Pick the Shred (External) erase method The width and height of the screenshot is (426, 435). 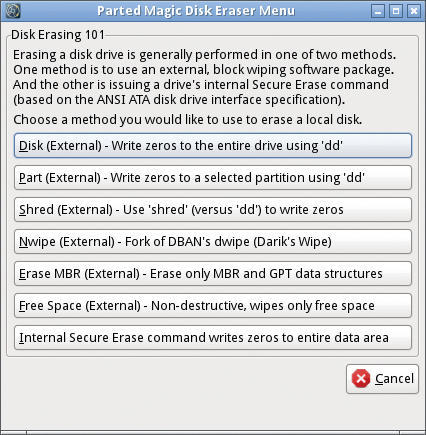(213, 210)
